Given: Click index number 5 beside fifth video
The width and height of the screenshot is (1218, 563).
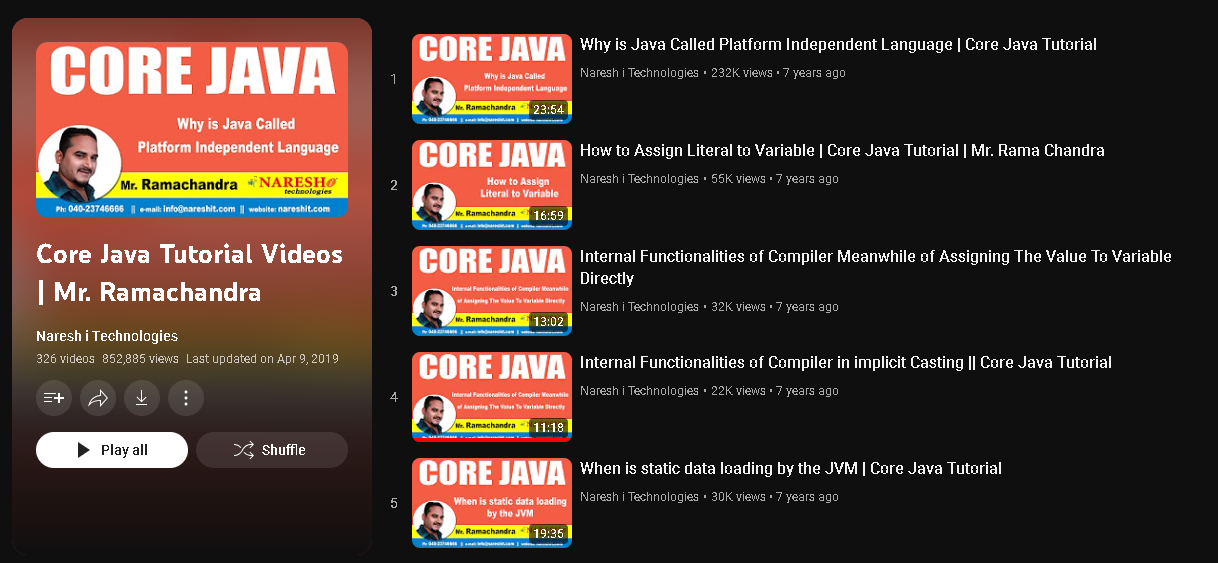Looking at the screenshot, I should [x=394, y=503].
